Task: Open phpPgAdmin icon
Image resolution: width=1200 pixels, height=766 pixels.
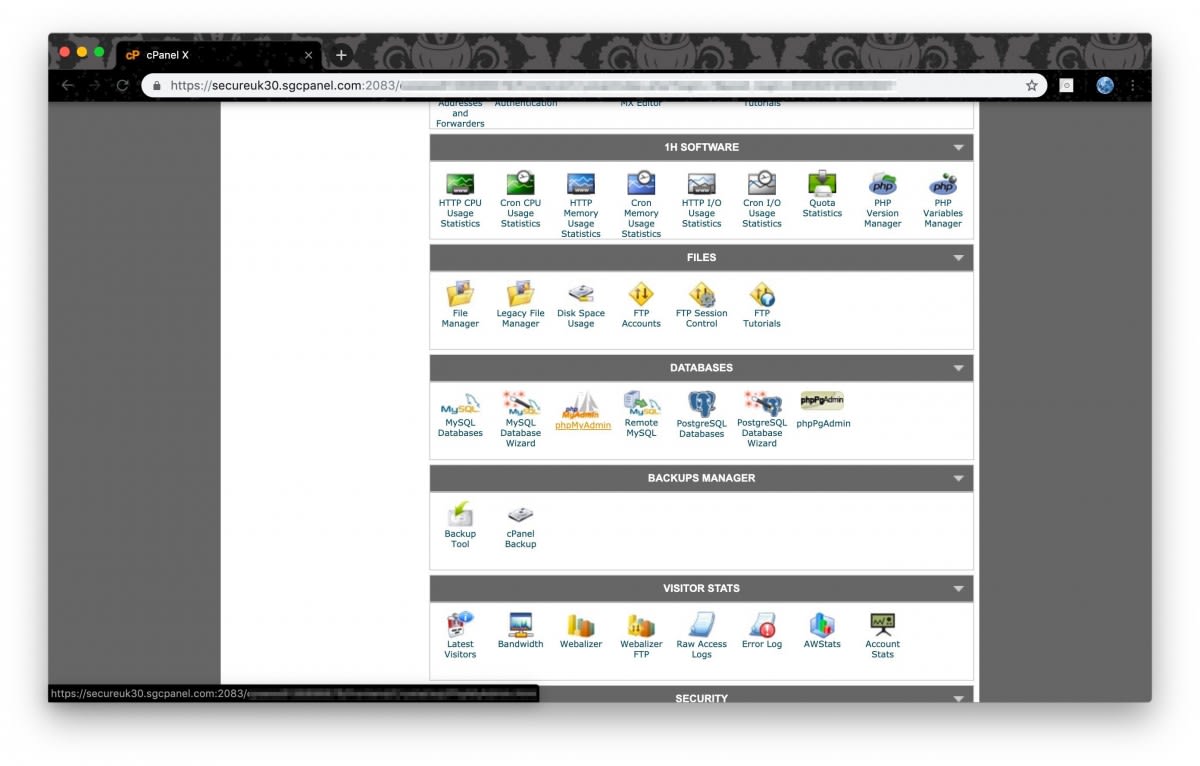Action: tap(822, 401)
